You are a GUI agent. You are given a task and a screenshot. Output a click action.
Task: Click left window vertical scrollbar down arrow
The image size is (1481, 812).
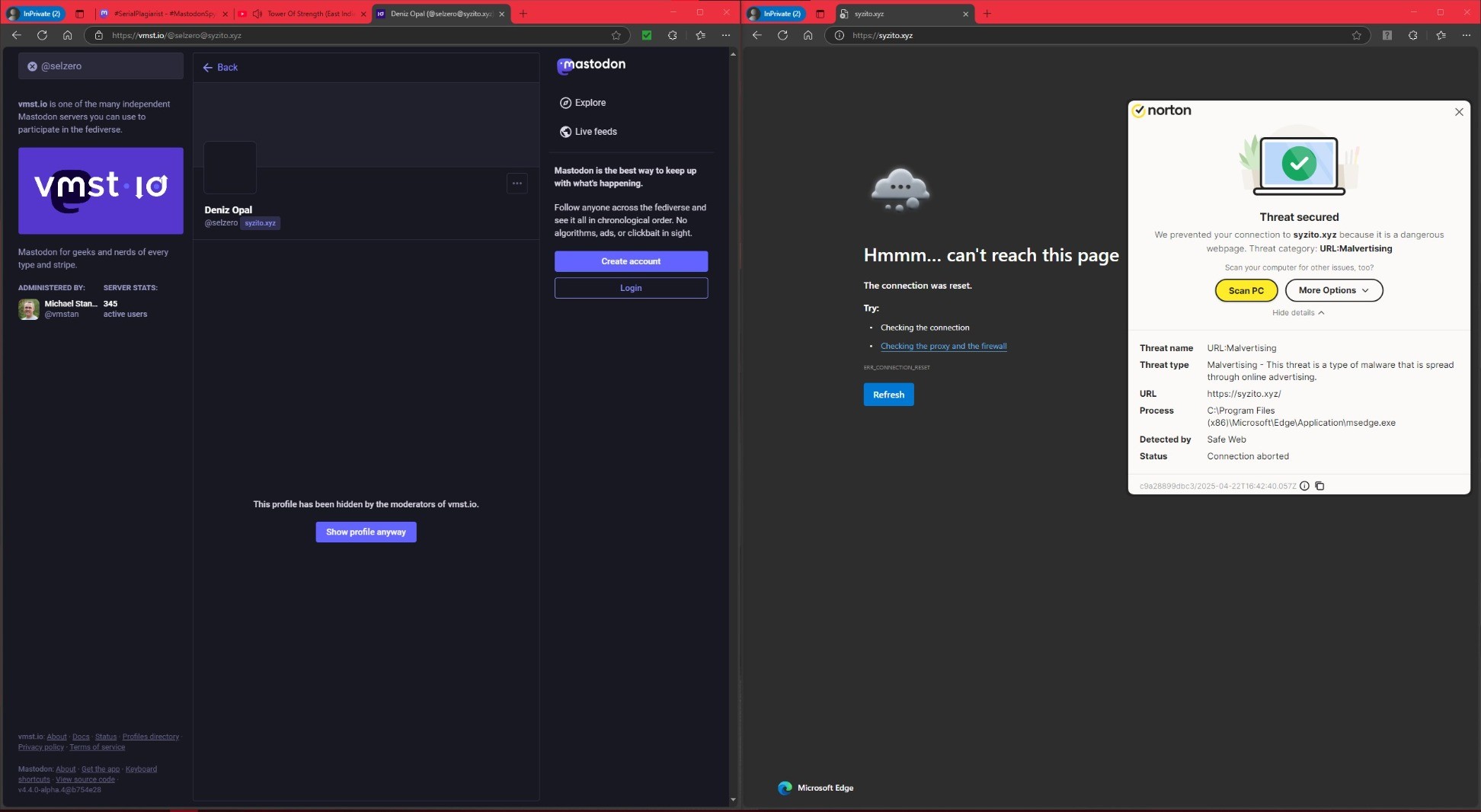point(733,800)
